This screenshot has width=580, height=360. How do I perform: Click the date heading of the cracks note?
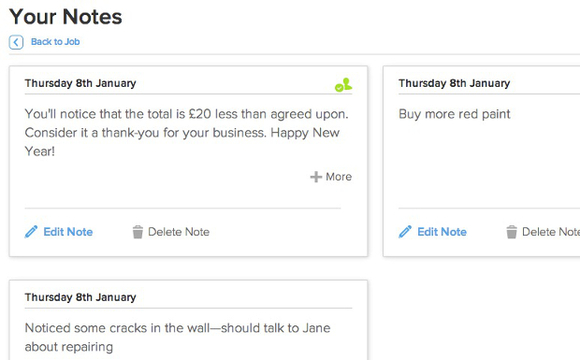tap(80, 297)
